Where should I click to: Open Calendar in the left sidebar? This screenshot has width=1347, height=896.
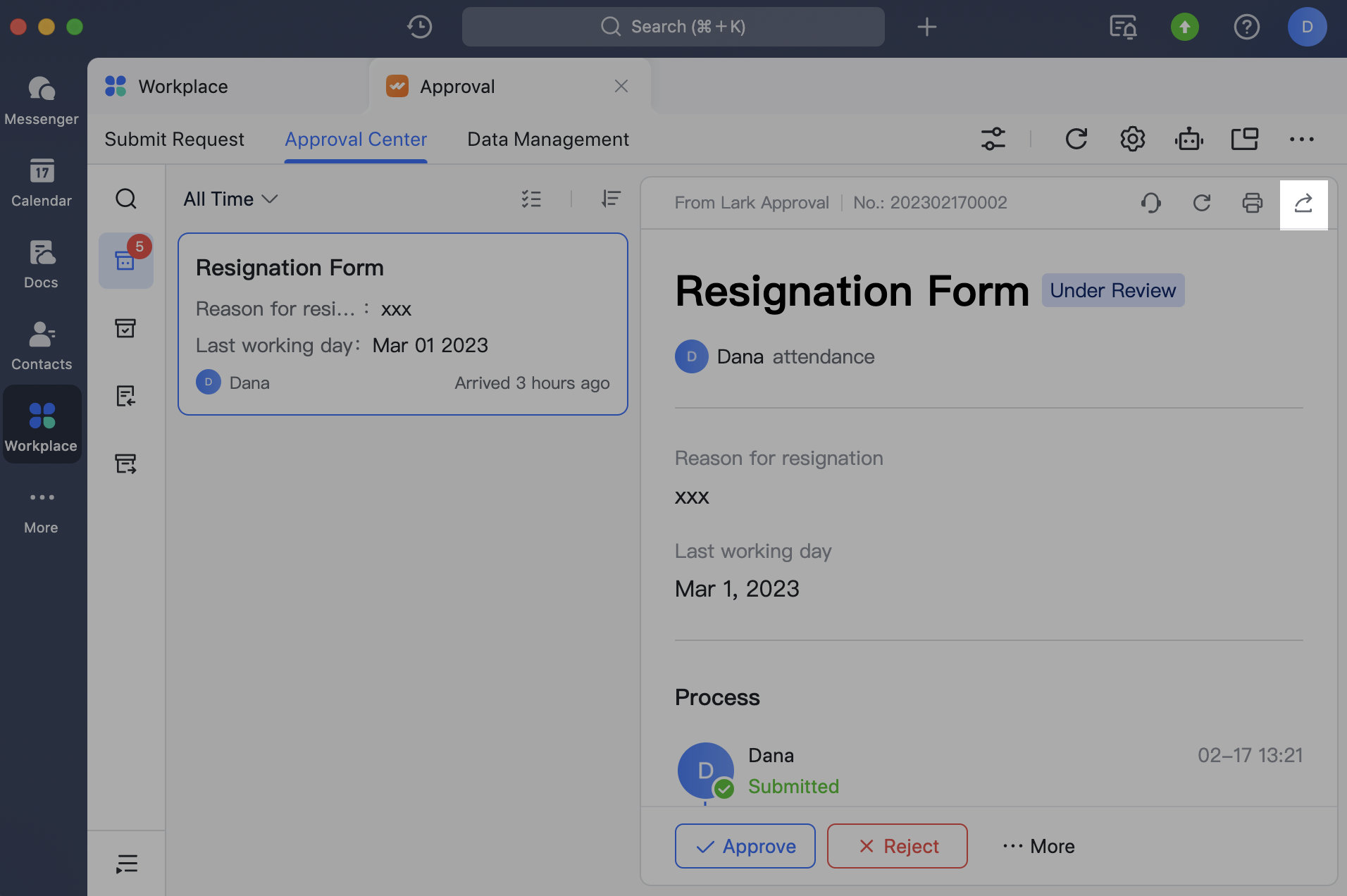(42, 182)
